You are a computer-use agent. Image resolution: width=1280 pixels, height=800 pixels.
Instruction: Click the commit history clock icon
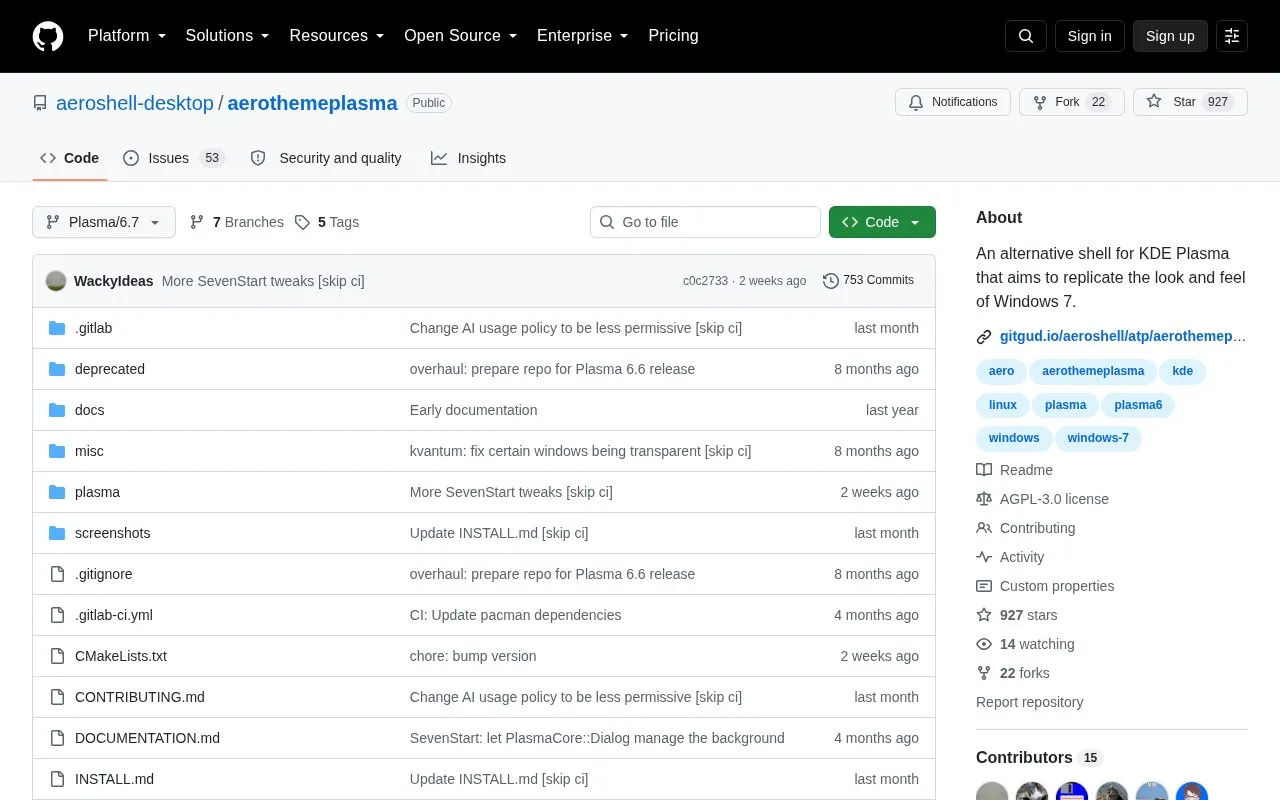(x=830, y=281)
